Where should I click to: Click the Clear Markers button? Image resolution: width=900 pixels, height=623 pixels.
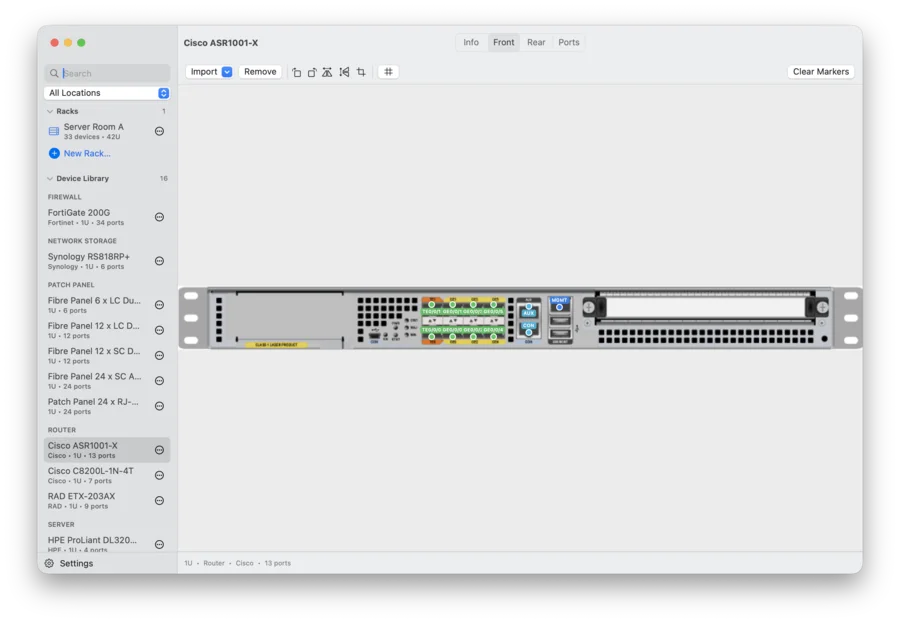pos(821,72)
